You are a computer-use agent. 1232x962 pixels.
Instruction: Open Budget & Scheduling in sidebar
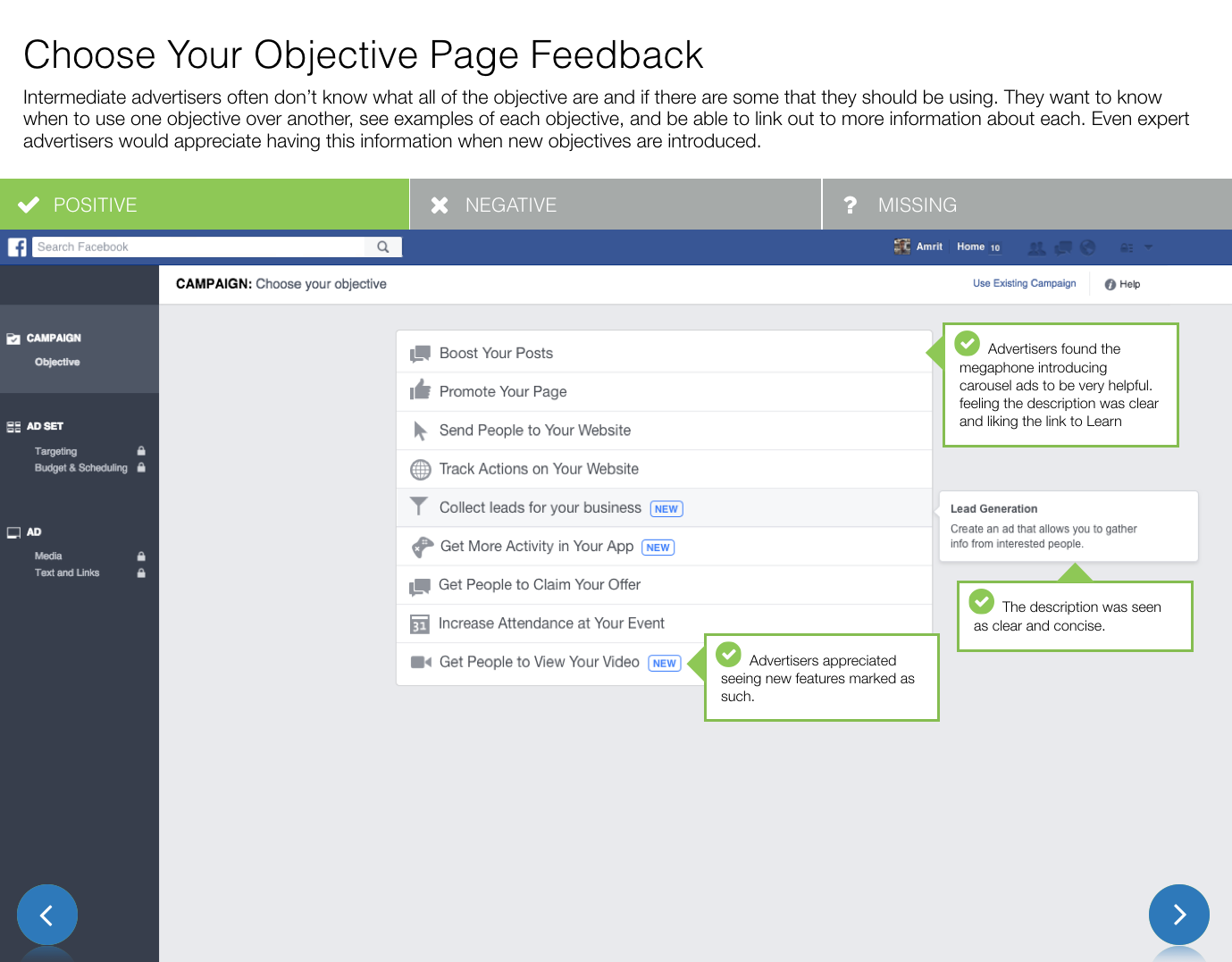(x=81, y=467)
